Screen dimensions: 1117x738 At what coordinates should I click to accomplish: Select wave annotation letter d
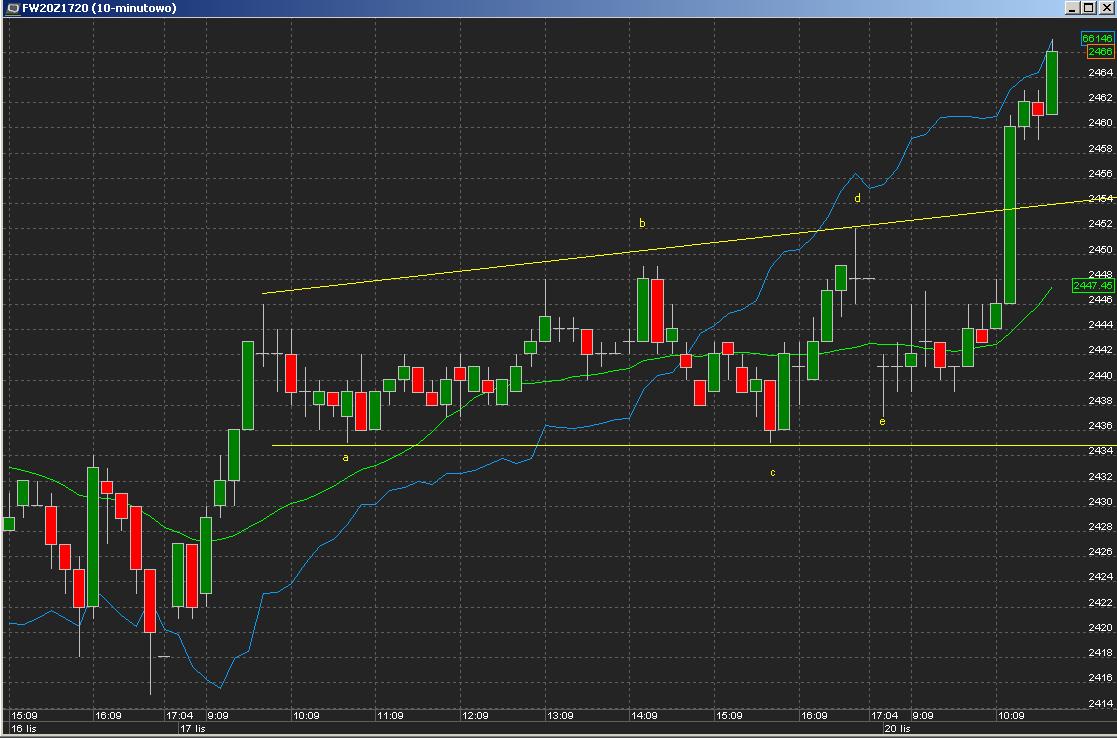(857, 198)
